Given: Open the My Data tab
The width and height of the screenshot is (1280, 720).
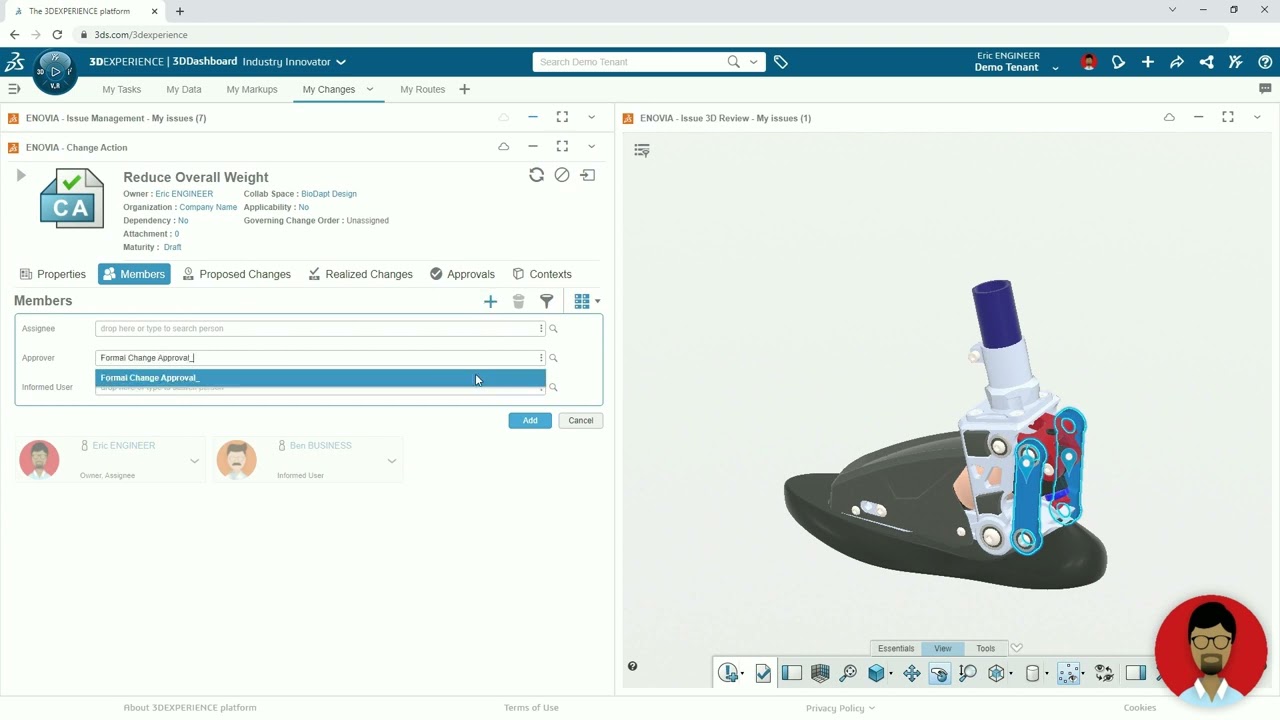Looking at the screenshot, I should [184, 89].
